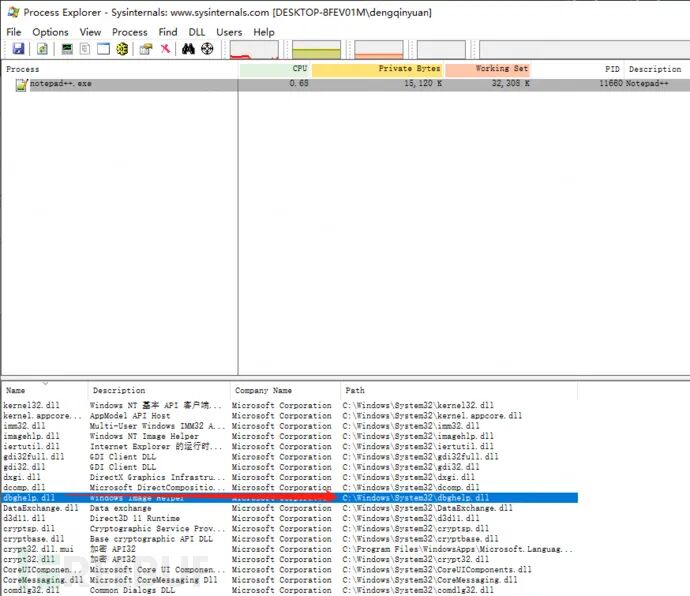690x596 pixels.
Task: Select the gdi32full.dll name entry
Action: [33, 456]
